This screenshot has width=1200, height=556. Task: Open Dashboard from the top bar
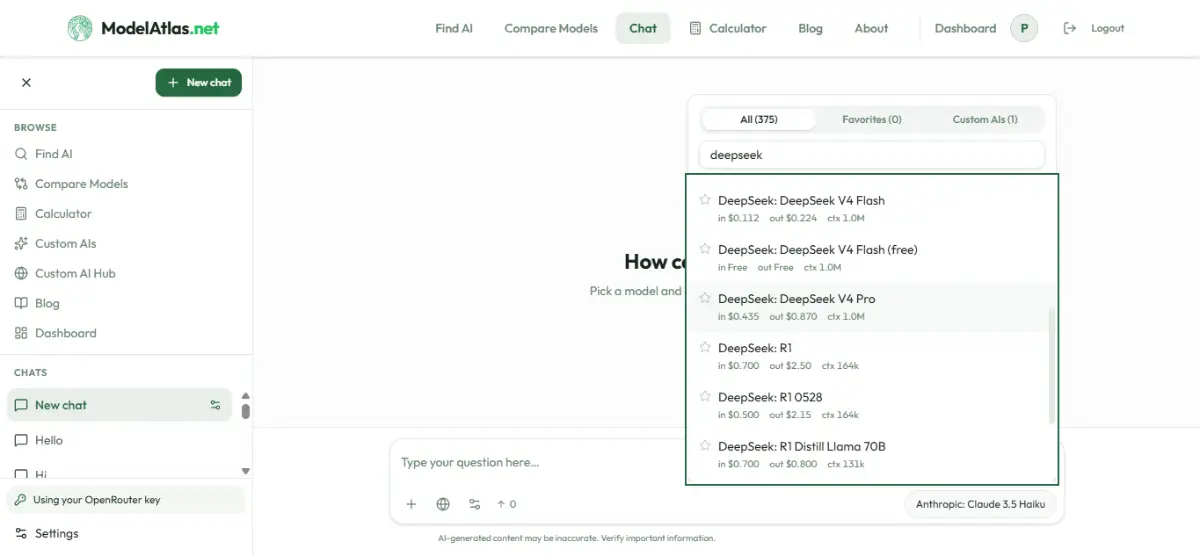965,28
